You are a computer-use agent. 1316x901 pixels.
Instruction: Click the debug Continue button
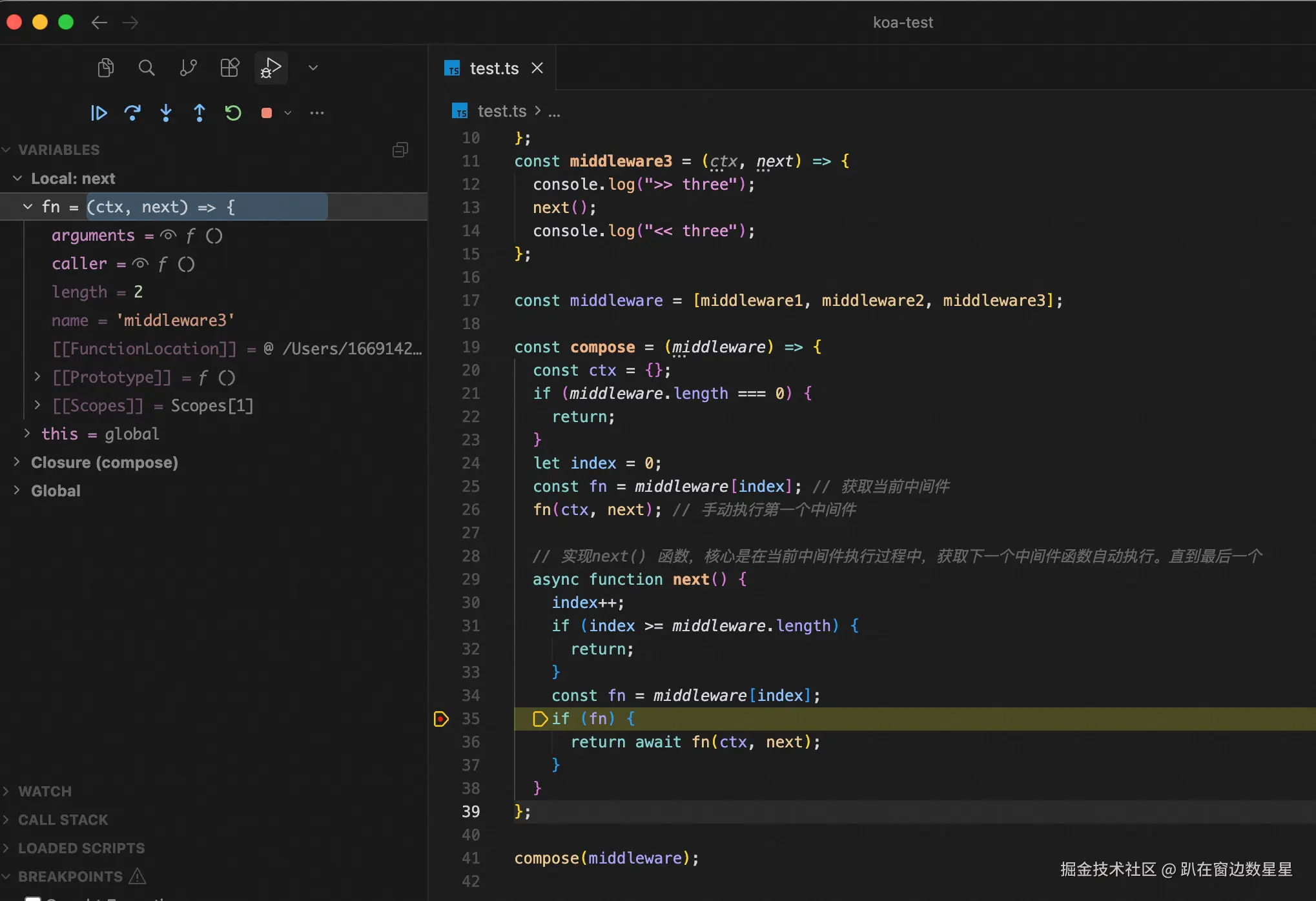point(99,113)
